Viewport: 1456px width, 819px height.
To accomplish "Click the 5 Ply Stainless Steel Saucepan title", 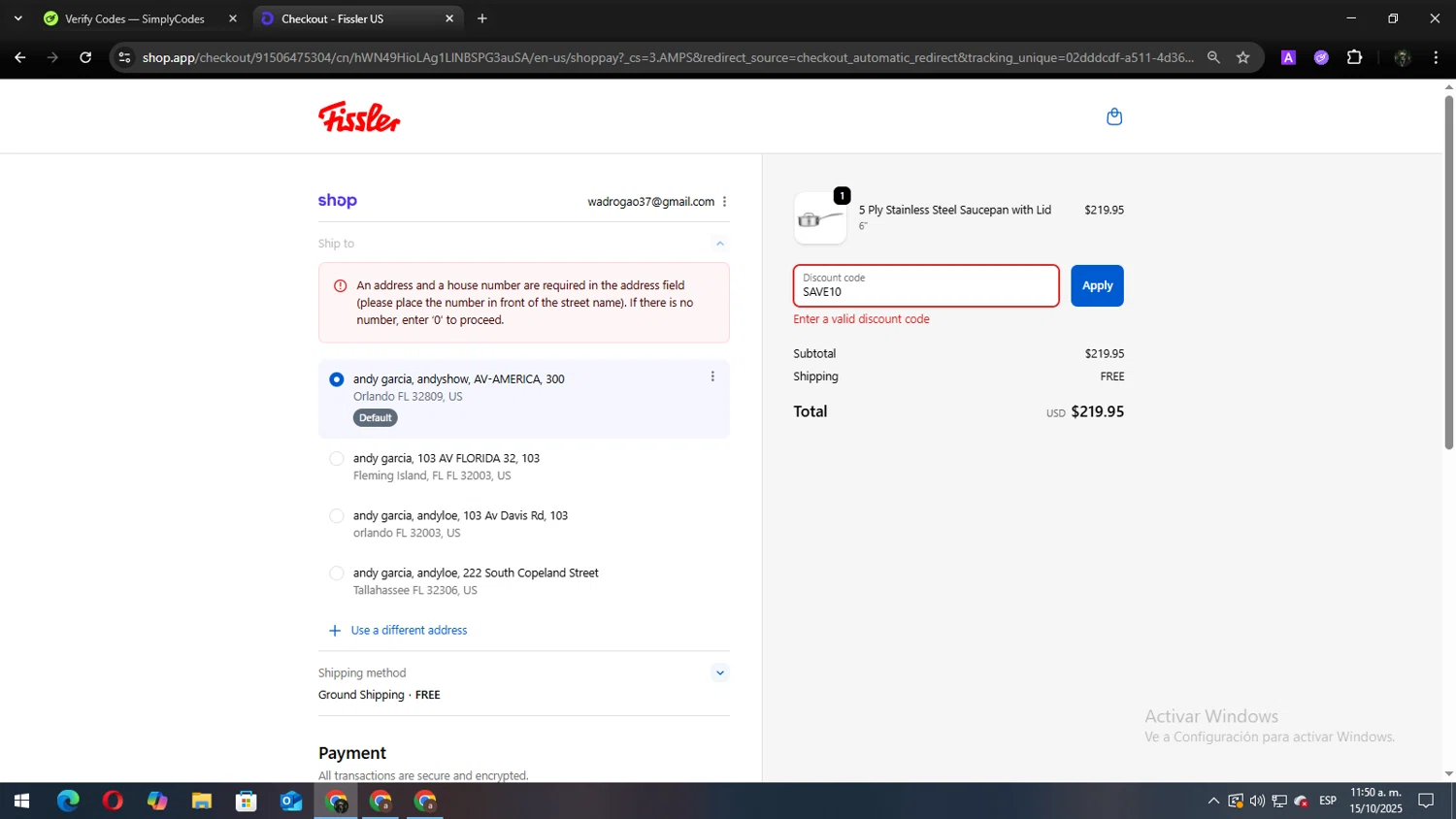I will click(954, 210).
